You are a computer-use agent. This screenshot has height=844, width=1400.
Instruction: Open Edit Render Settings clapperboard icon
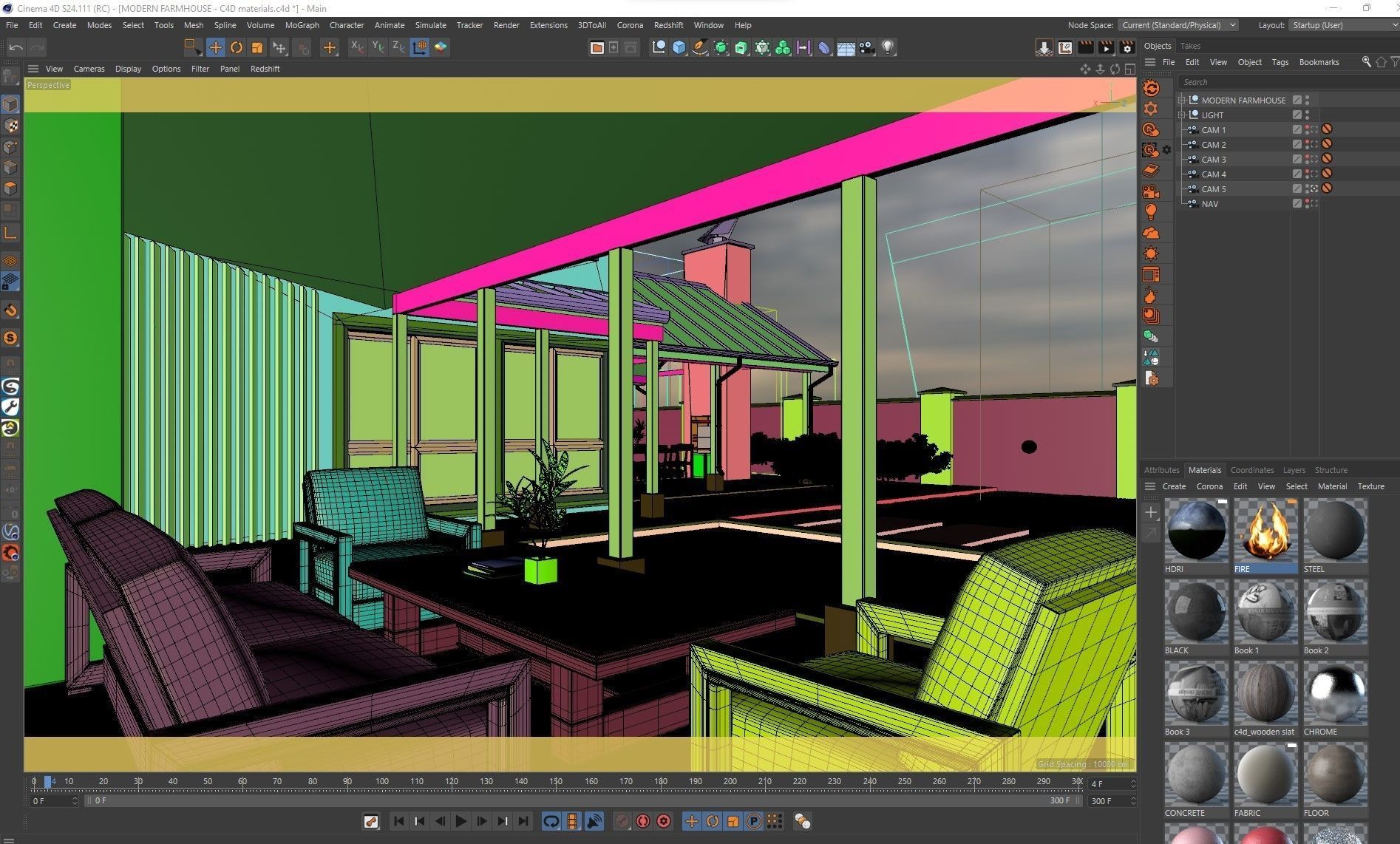[1127, 47]
